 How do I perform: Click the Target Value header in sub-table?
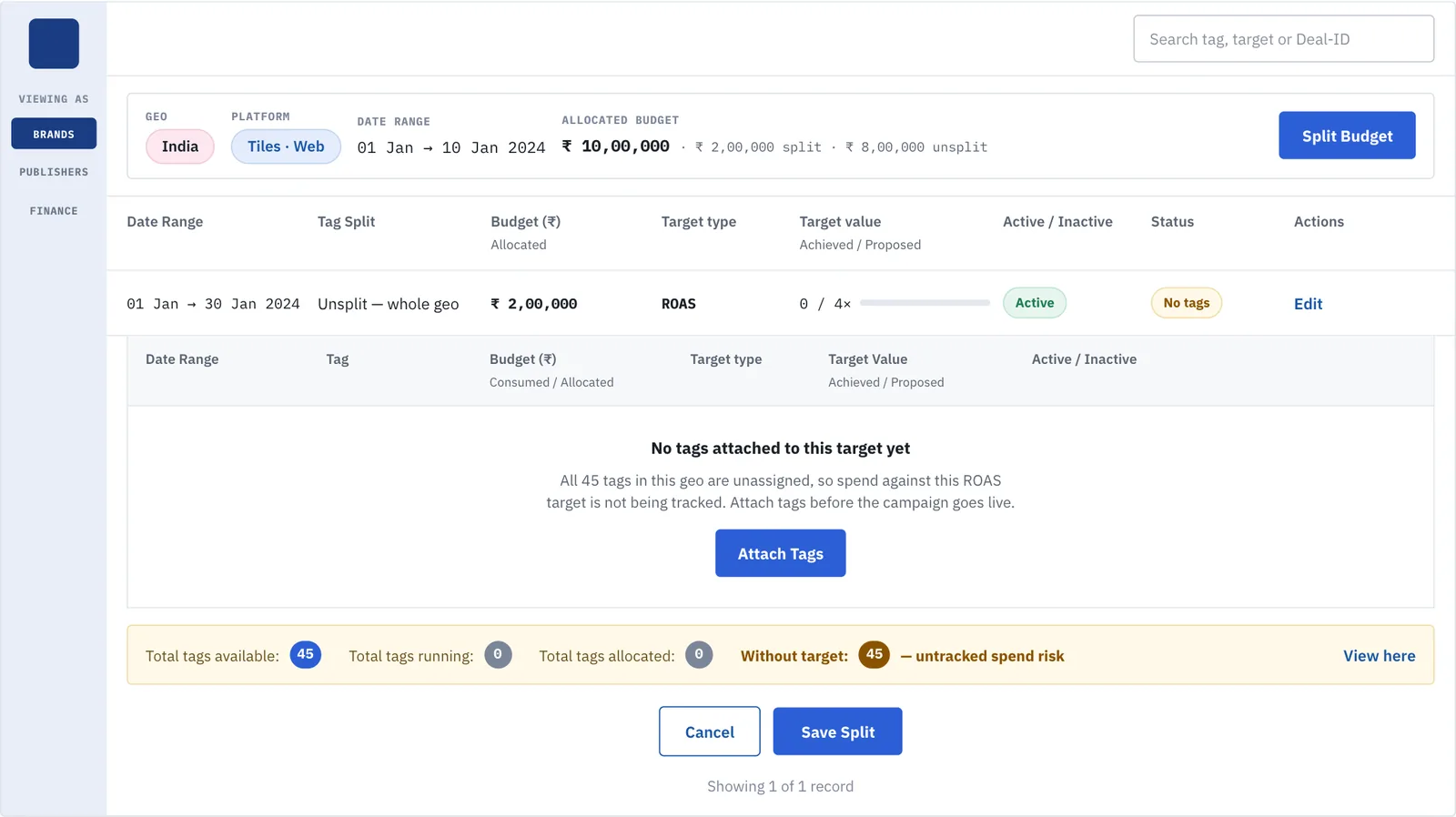pos(868,359)
